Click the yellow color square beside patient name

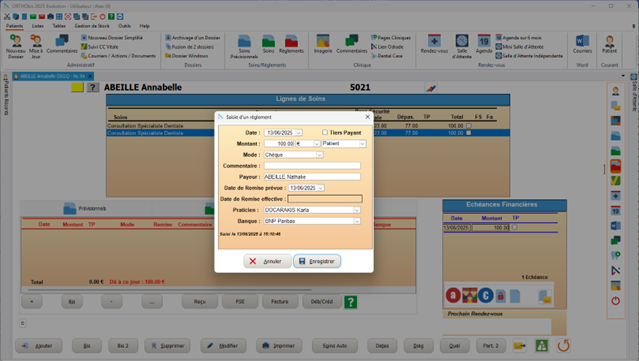[77, 87]
